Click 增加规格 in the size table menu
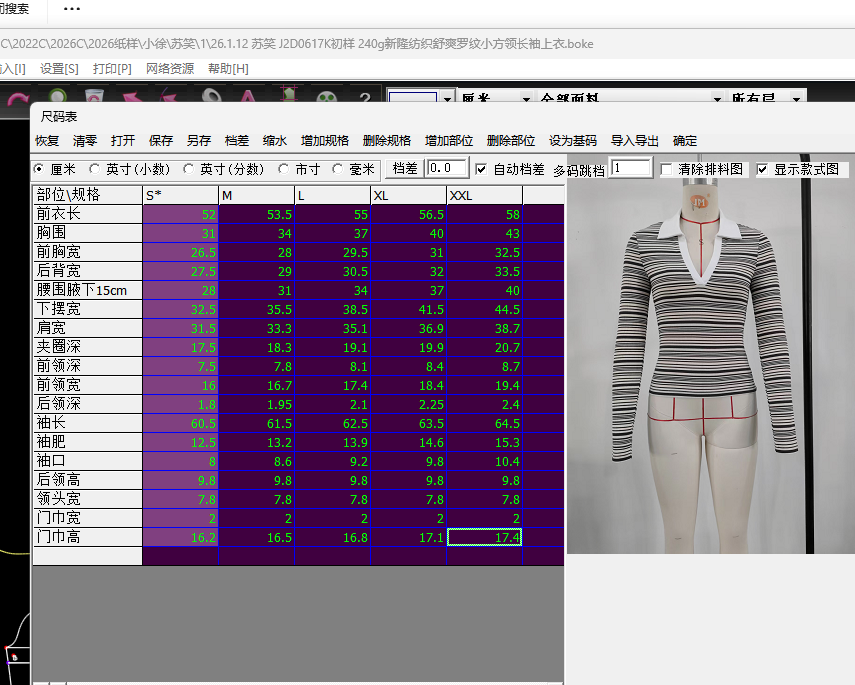 pos(325,141)
